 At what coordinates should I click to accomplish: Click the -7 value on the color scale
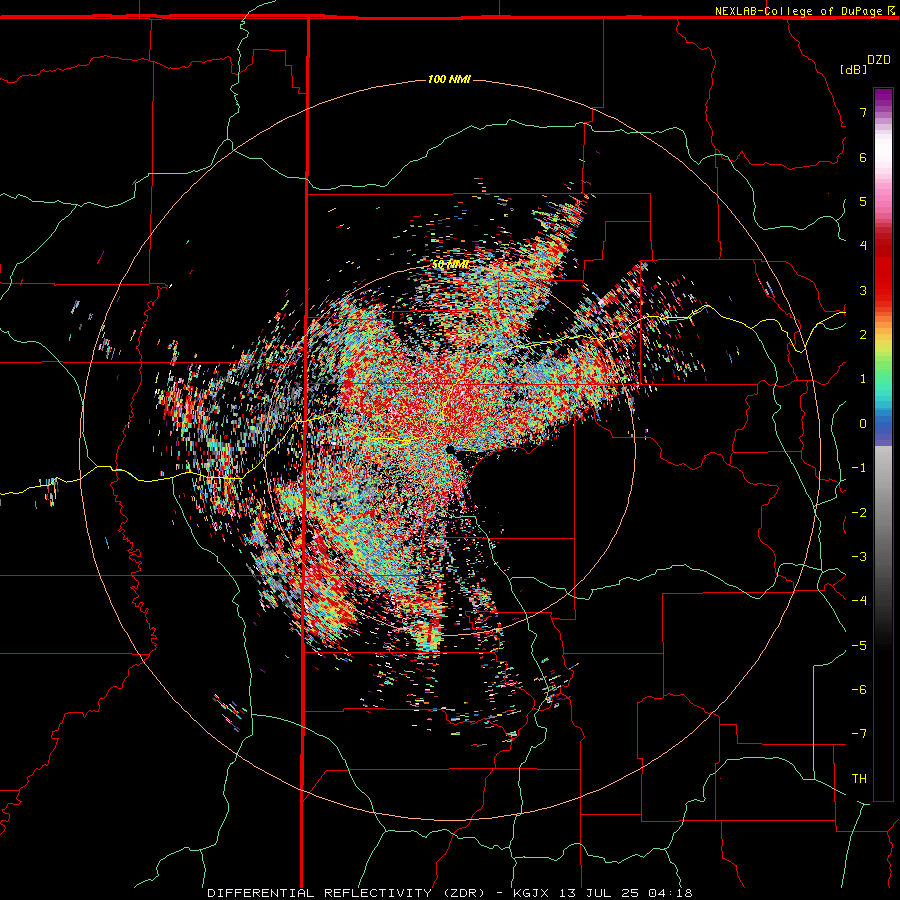point(859,734)
